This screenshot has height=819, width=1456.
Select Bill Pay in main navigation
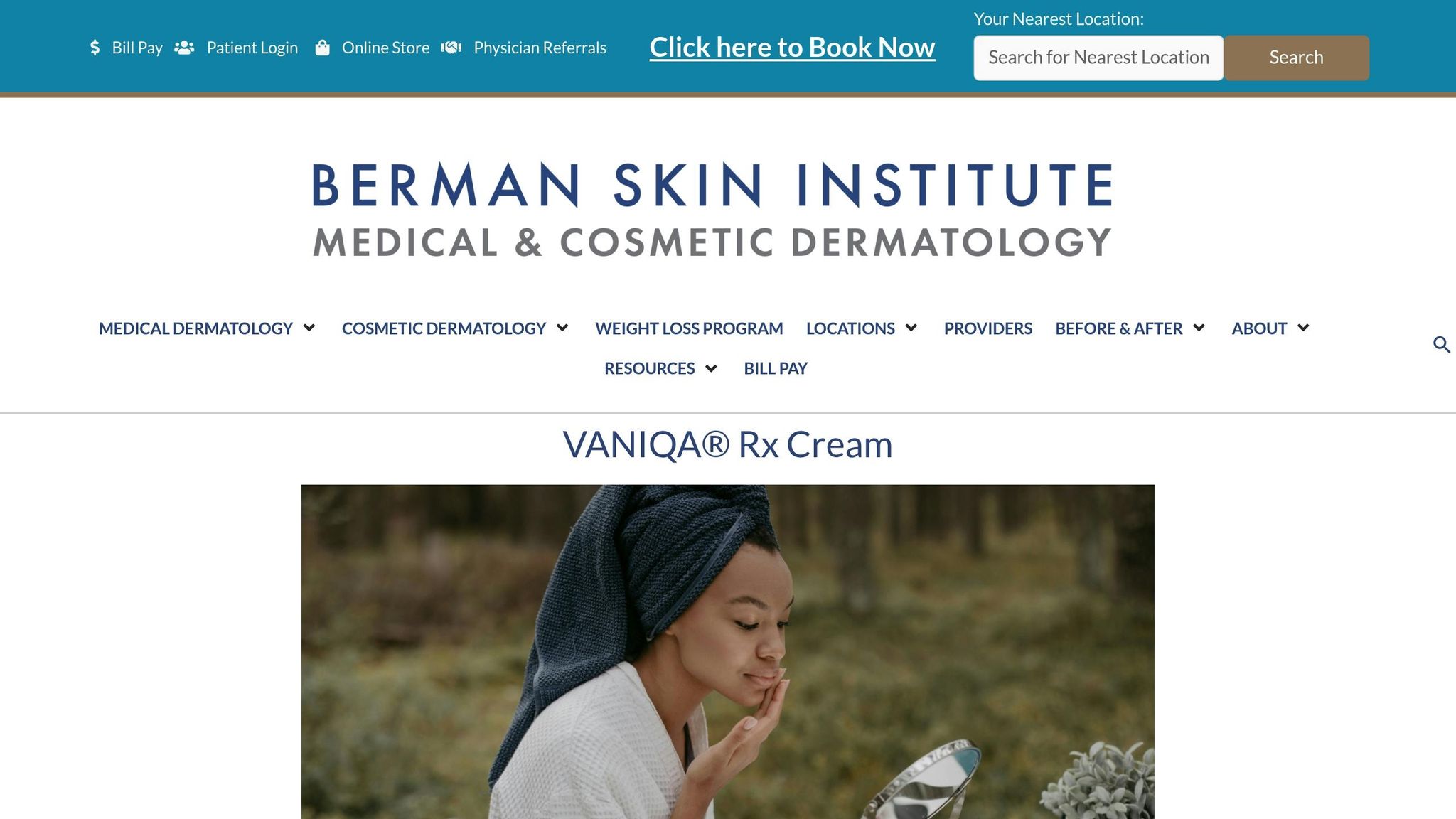(776, 368)
